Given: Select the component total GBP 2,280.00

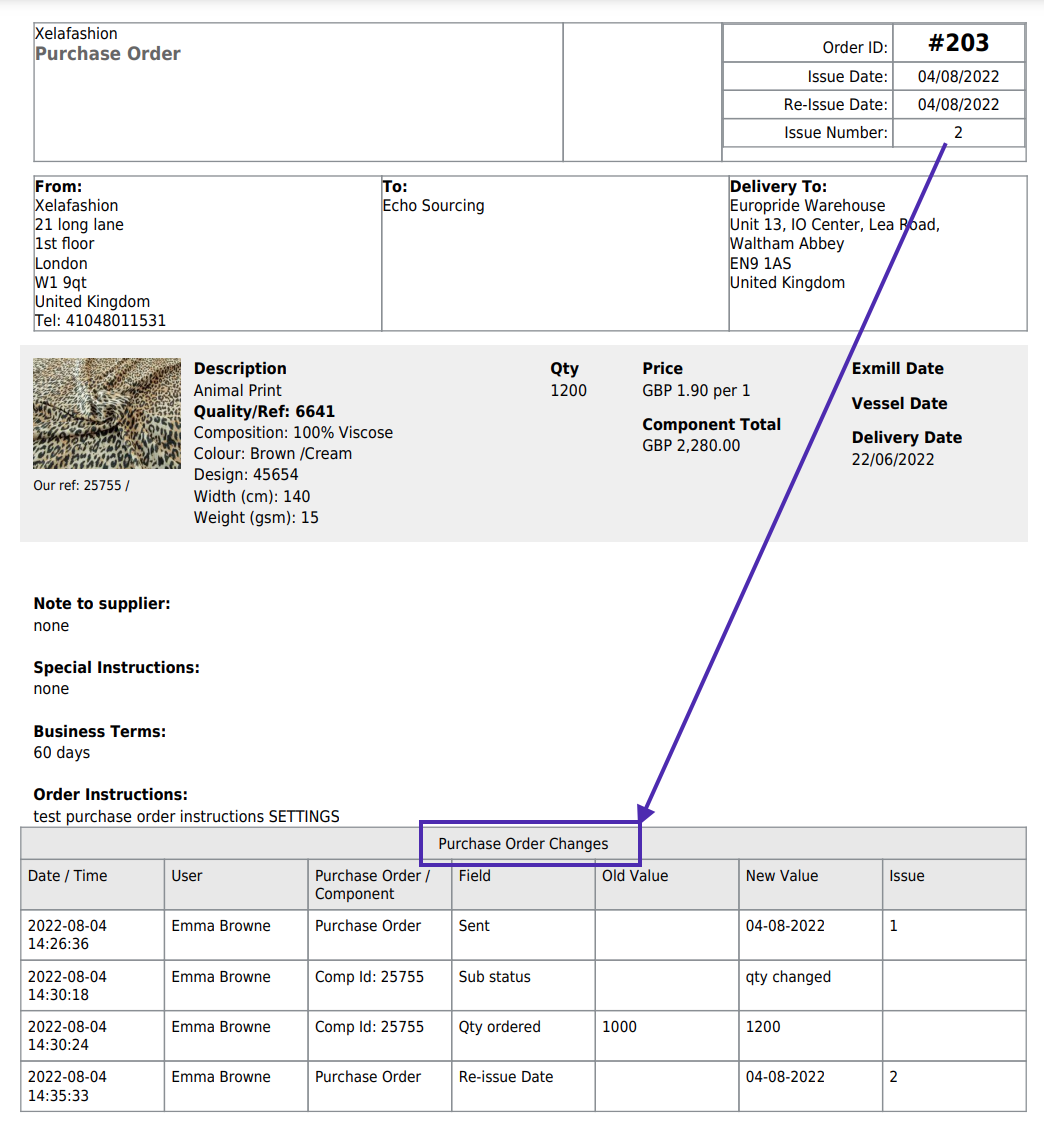Looking at the screenshot, I should [691, 446].
